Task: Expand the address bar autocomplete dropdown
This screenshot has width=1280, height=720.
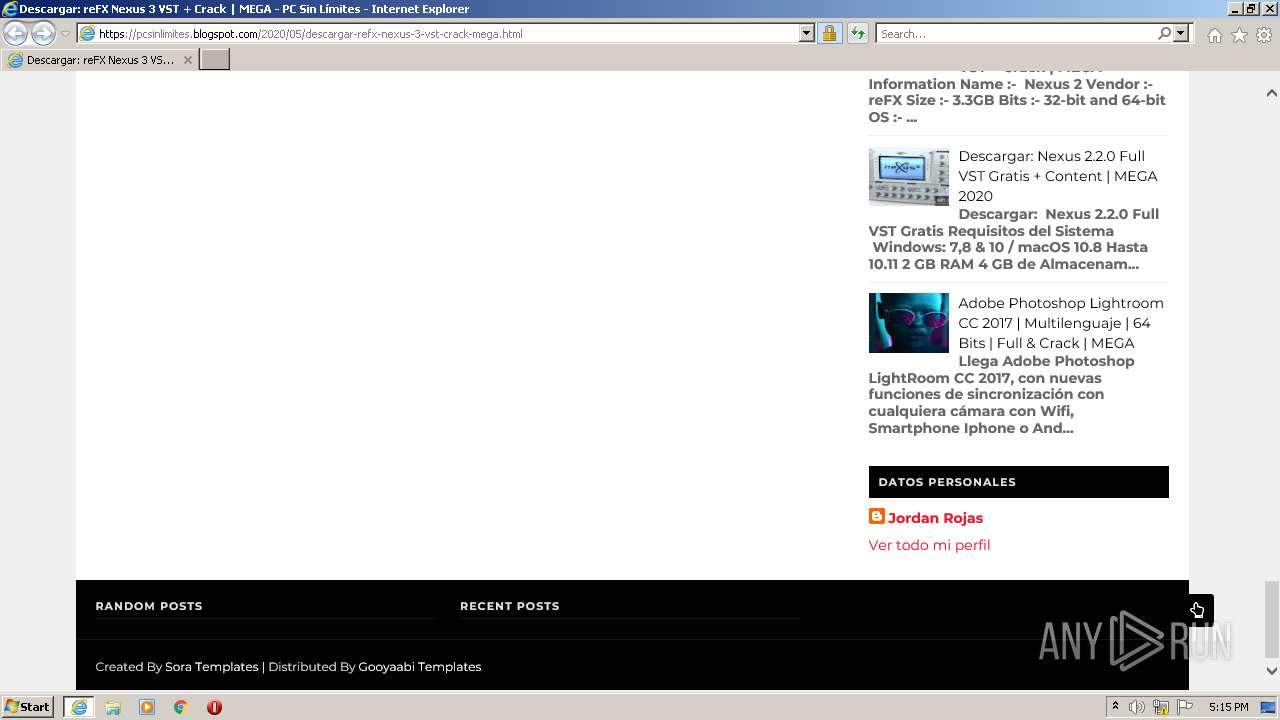Action: point(807,34)
